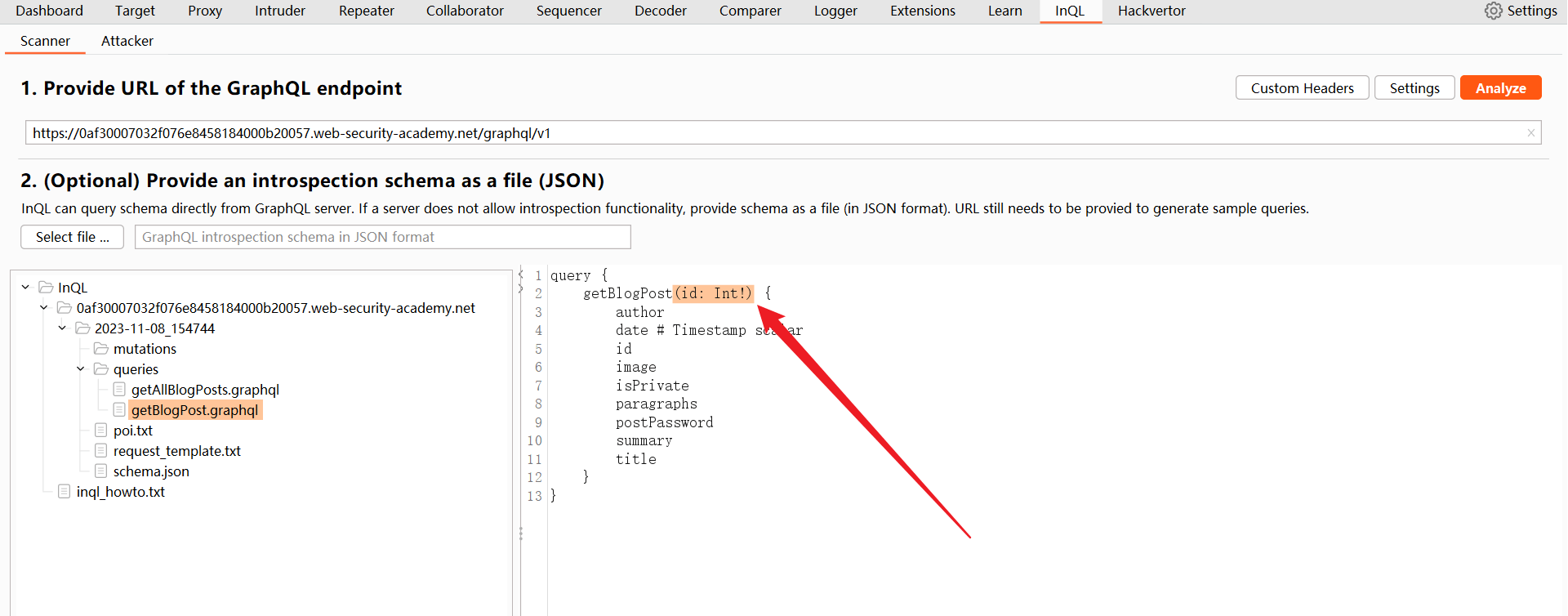Click the getAllBlogPosts.graphql file icon
The width and height of the screenshot is (1568, 616).
[x=119, y=390]
